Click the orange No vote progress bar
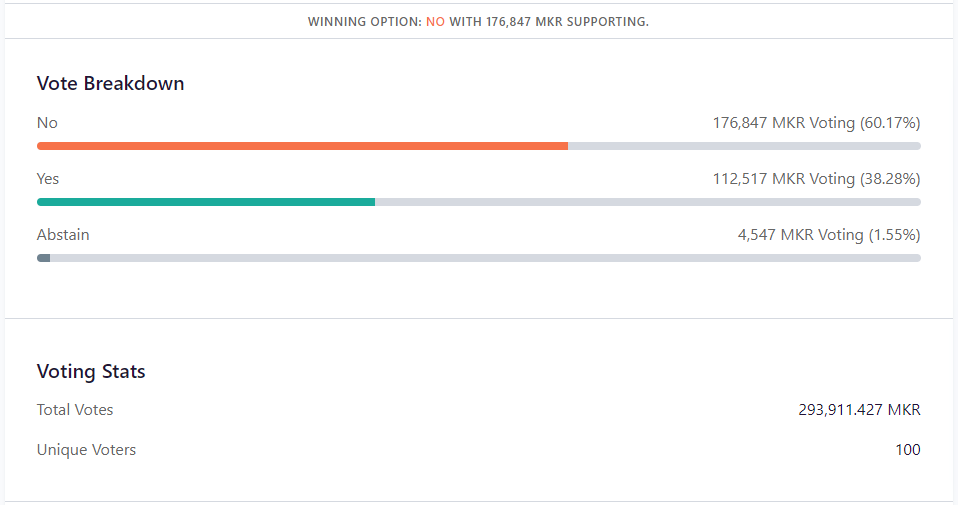958x505 pixels. click(x=302, y=146)
